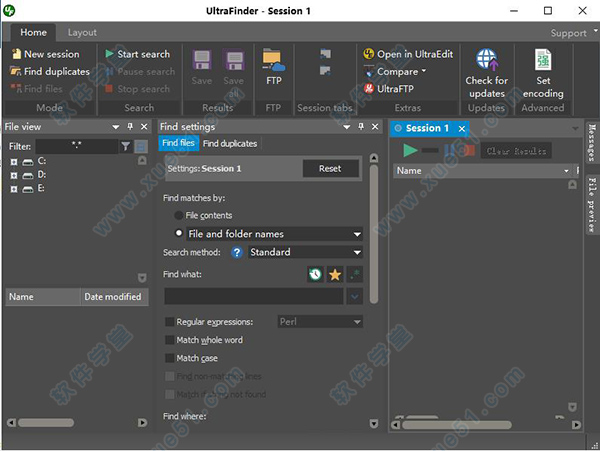The width and height of the screenshot is (600, 451).
Task: Click the help icon beside Search method
Action: (x=237, y=252)
